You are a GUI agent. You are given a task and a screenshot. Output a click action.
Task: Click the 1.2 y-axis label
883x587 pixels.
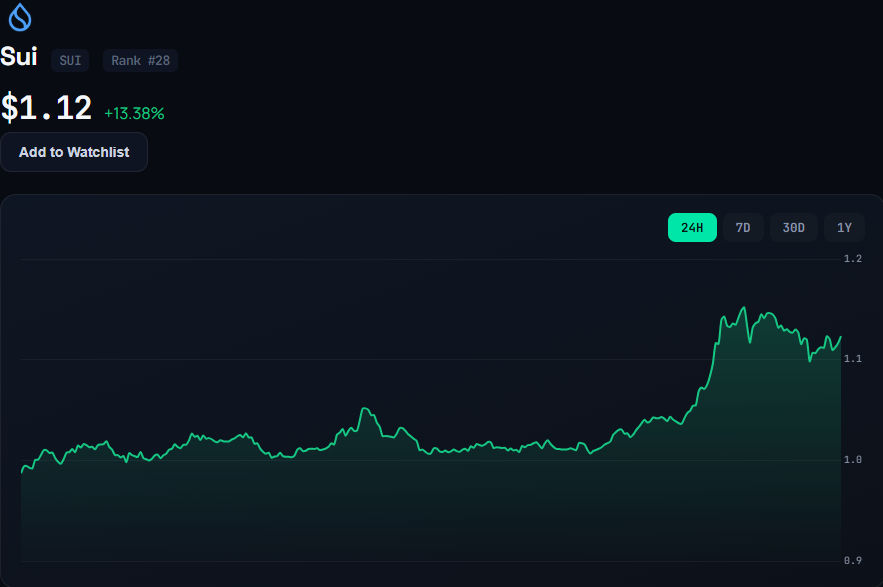pos(853,259)
